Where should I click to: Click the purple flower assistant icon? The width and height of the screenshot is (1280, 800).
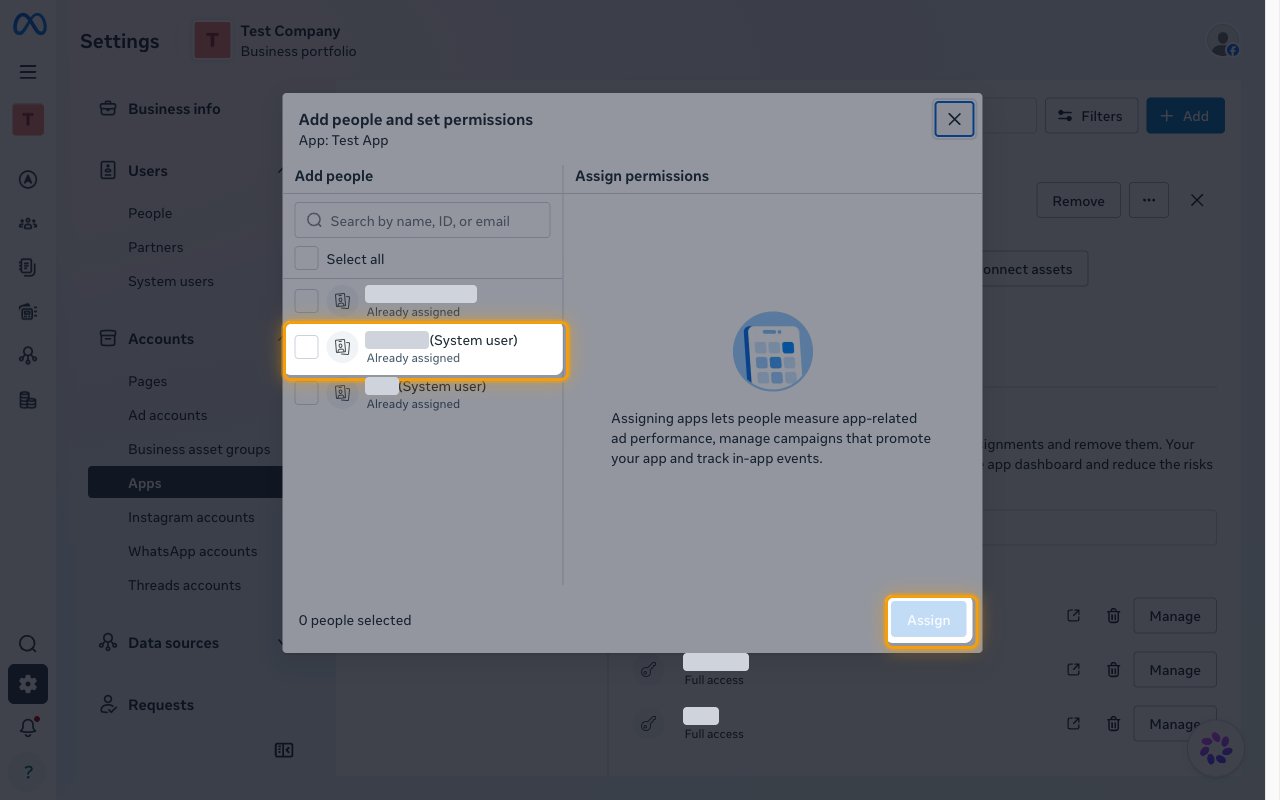pyautogui.click(x=1216, y=747)
